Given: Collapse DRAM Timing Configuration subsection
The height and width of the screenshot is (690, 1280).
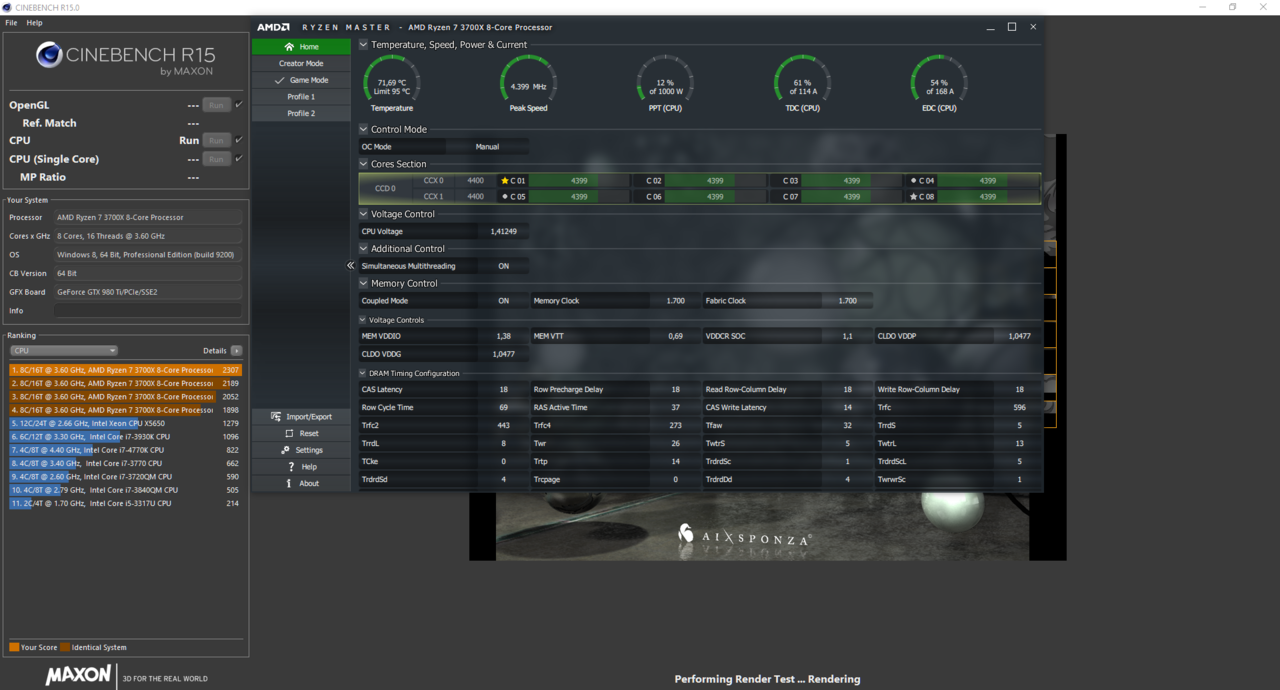Looking at the screenshot, I should point(363,373).
